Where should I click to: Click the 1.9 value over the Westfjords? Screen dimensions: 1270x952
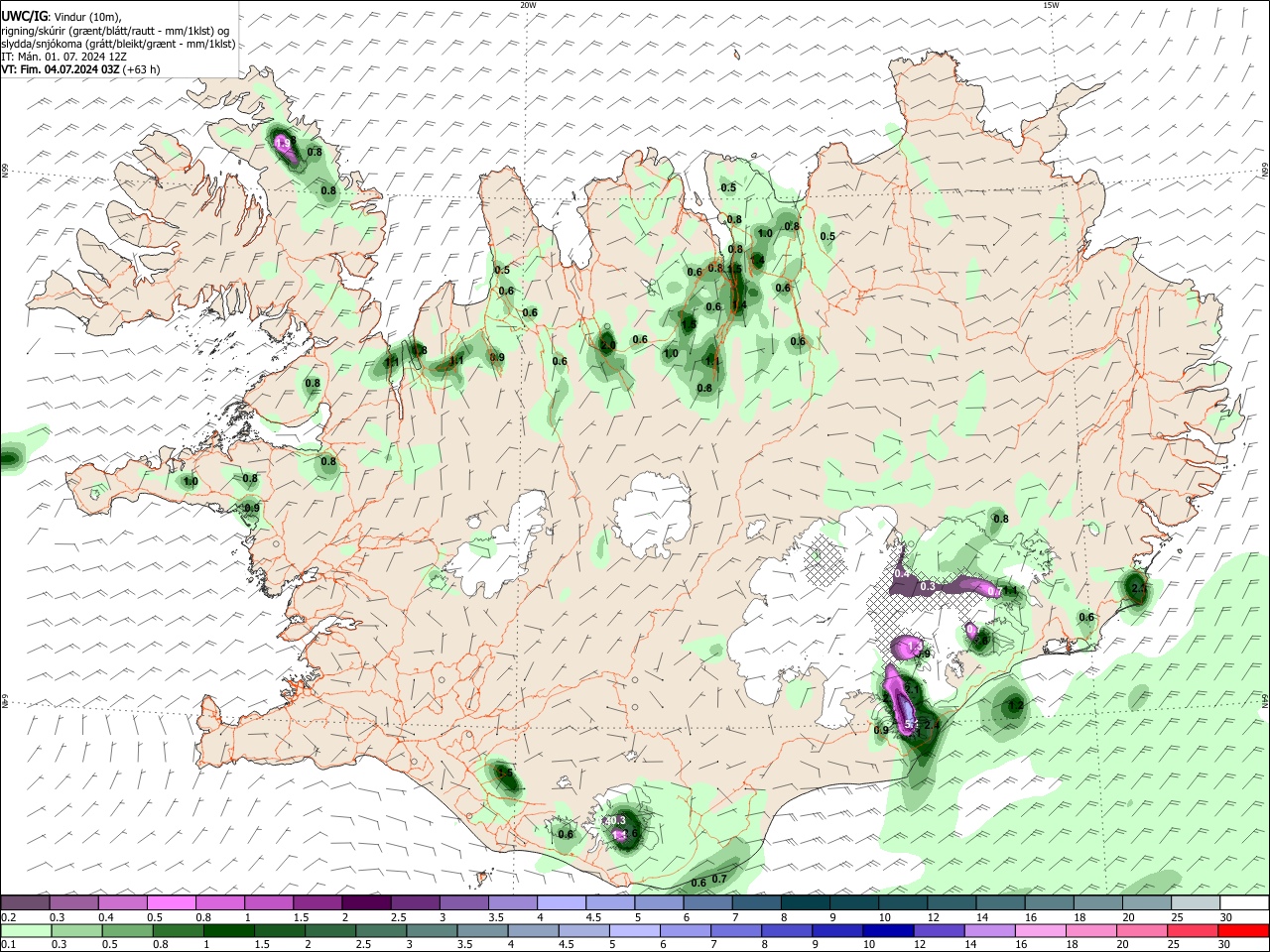point(284,144)
